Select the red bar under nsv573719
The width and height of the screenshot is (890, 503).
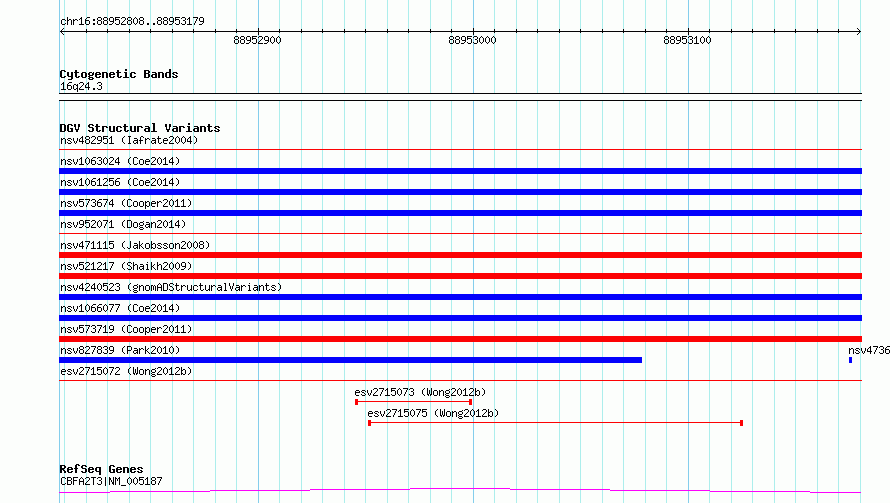click(x=460, y=339)
